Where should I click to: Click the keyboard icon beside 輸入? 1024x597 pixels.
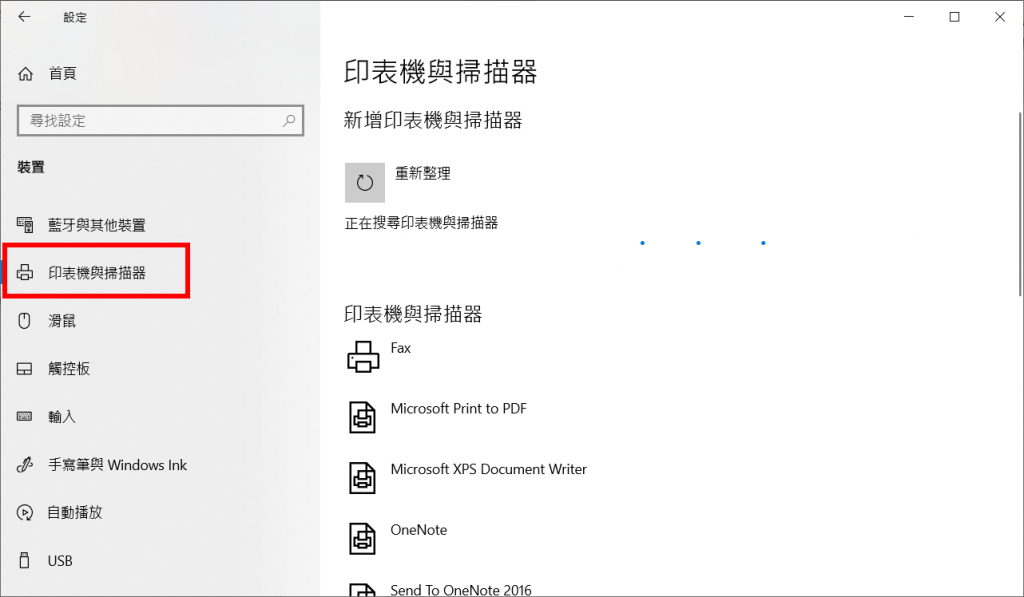click(25, 417)
